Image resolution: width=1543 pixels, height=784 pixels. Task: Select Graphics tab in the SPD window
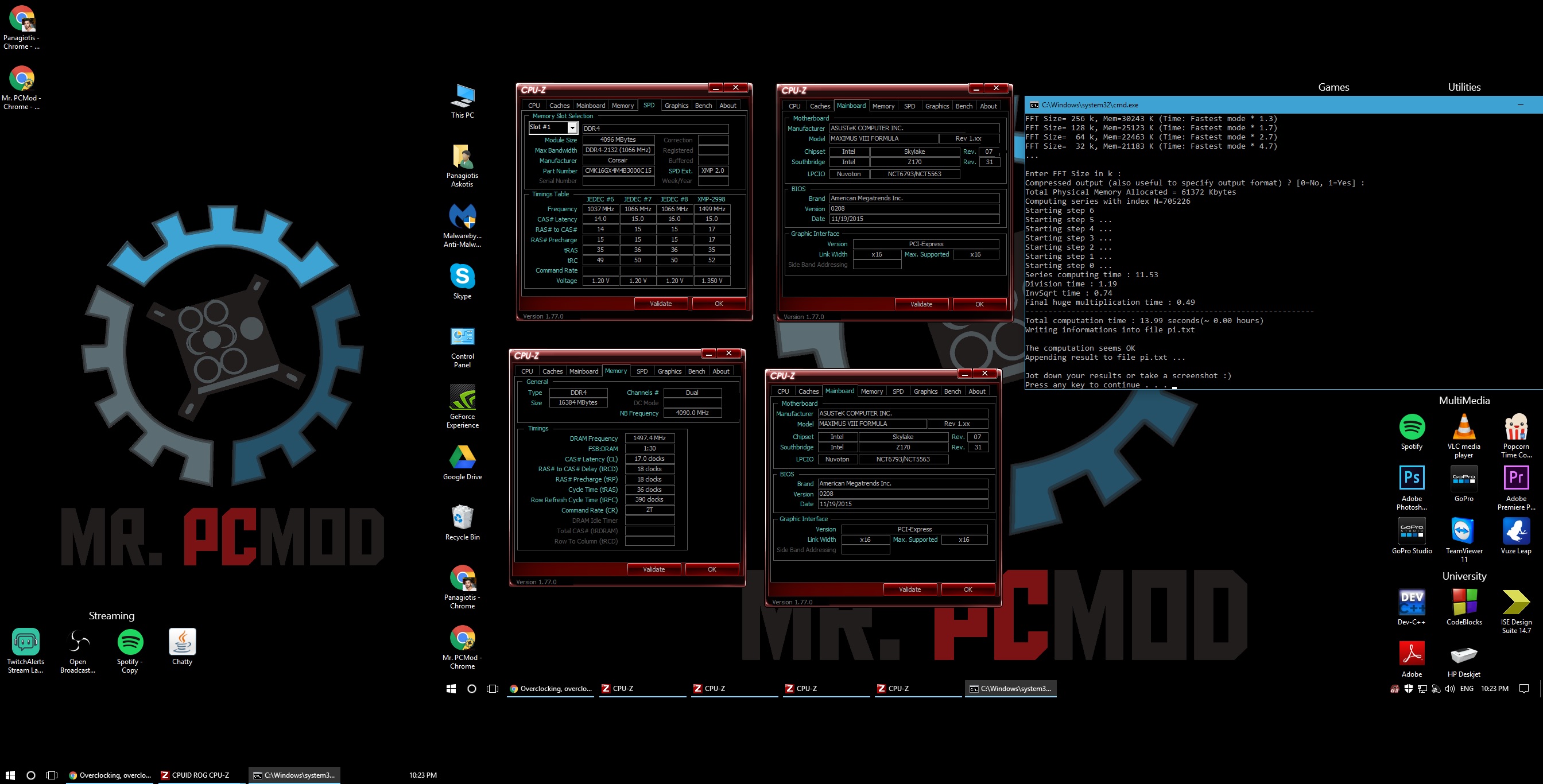tap(676, 106)
